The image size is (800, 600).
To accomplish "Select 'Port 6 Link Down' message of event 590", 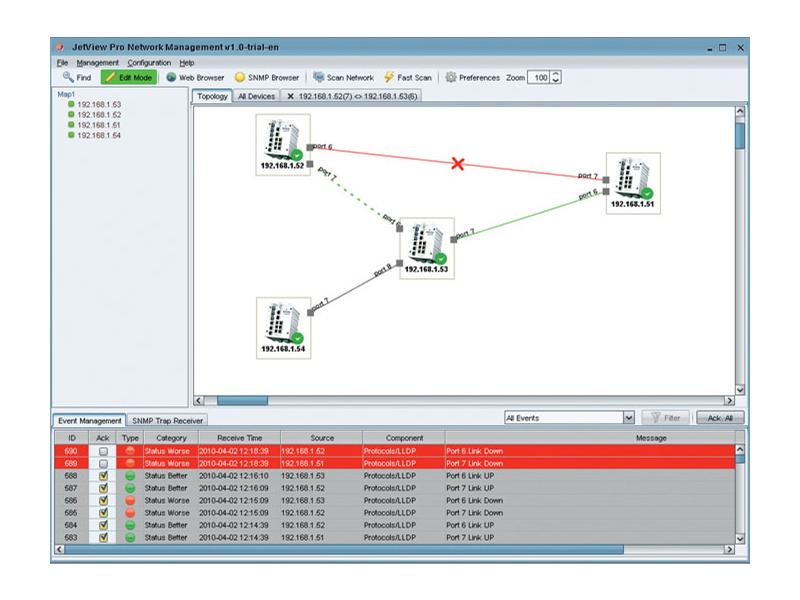I will (474, 451).
